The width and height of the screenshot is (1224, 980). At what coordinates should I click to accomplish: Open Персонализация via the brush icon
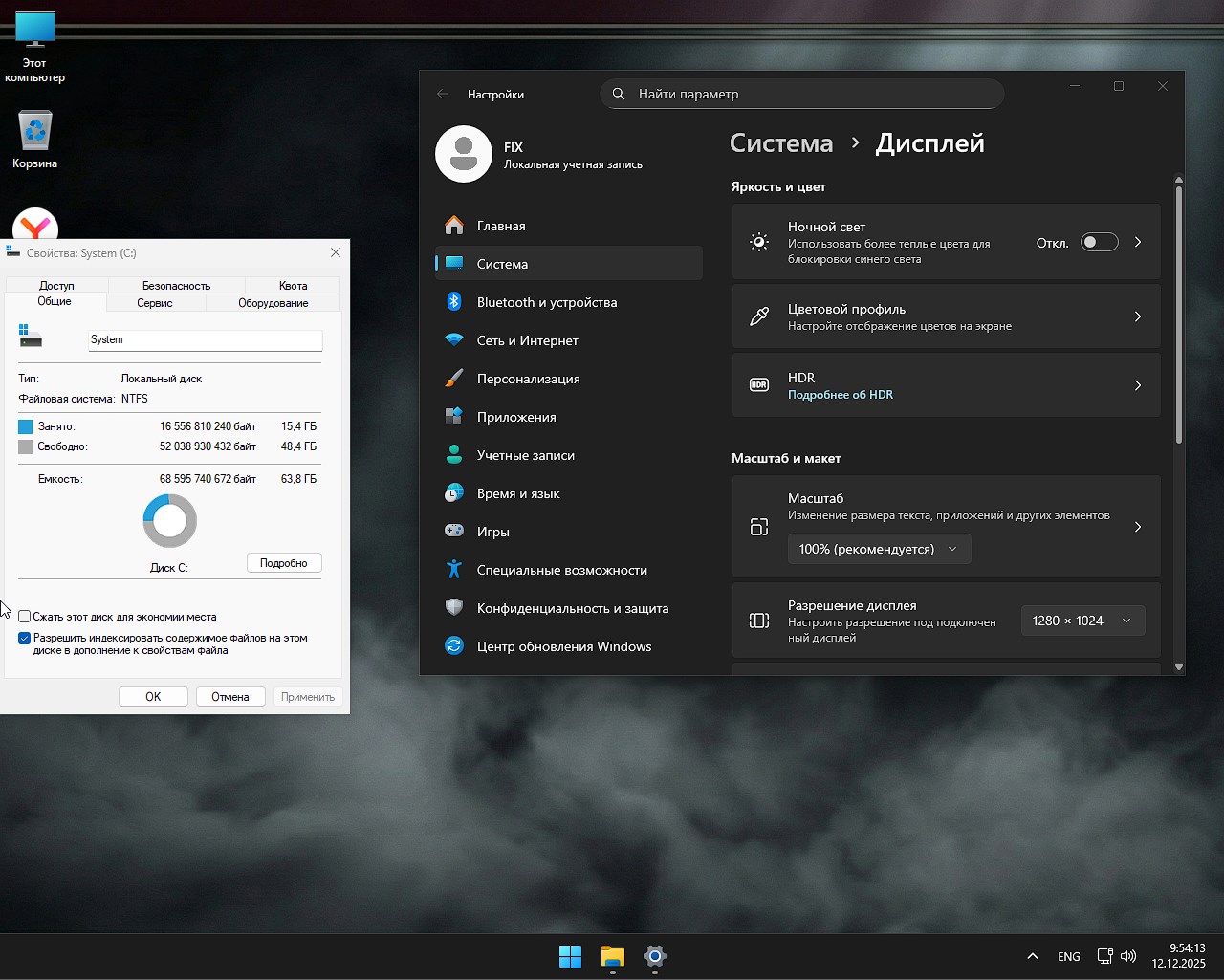click(x=454, y=379)
